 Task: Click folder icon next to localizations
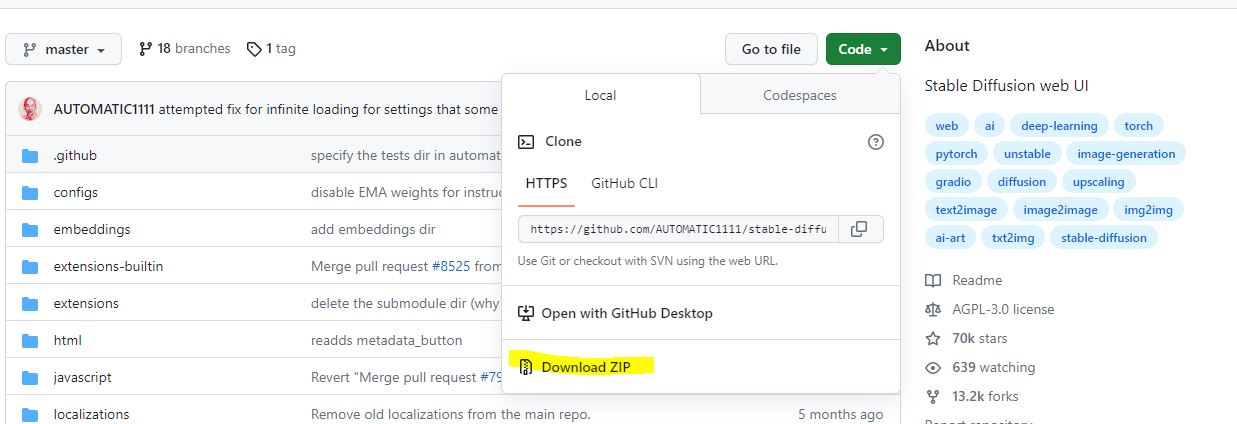tap(30, 414)
